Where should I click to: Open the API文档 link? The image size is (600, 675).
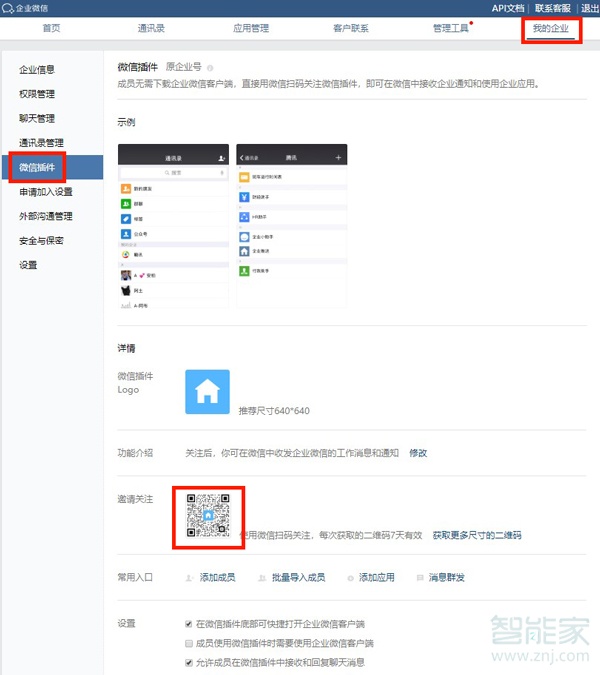coord(508,8)
